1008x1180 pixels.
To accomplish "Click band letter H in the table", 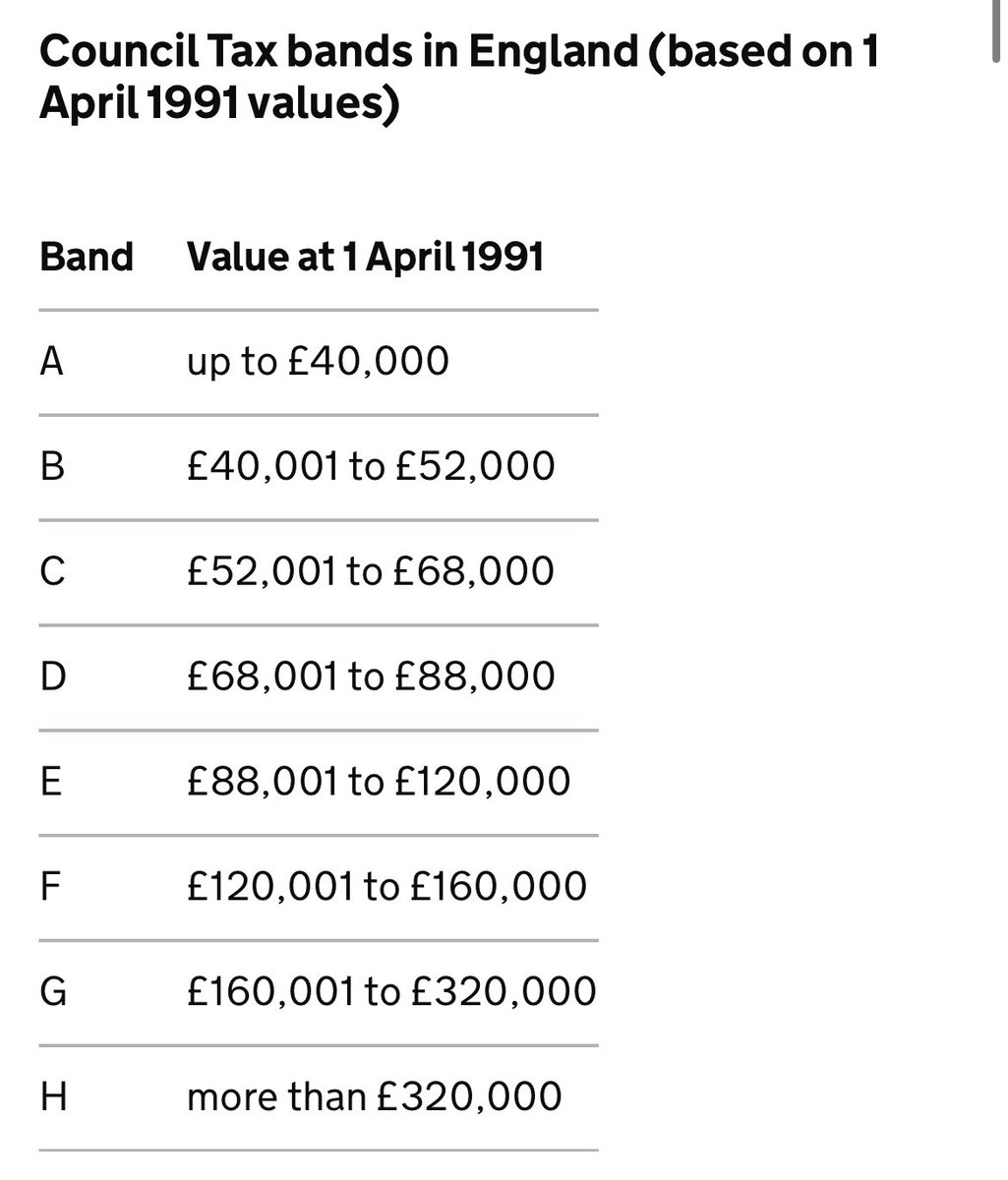I will [x=53, y=1098].
